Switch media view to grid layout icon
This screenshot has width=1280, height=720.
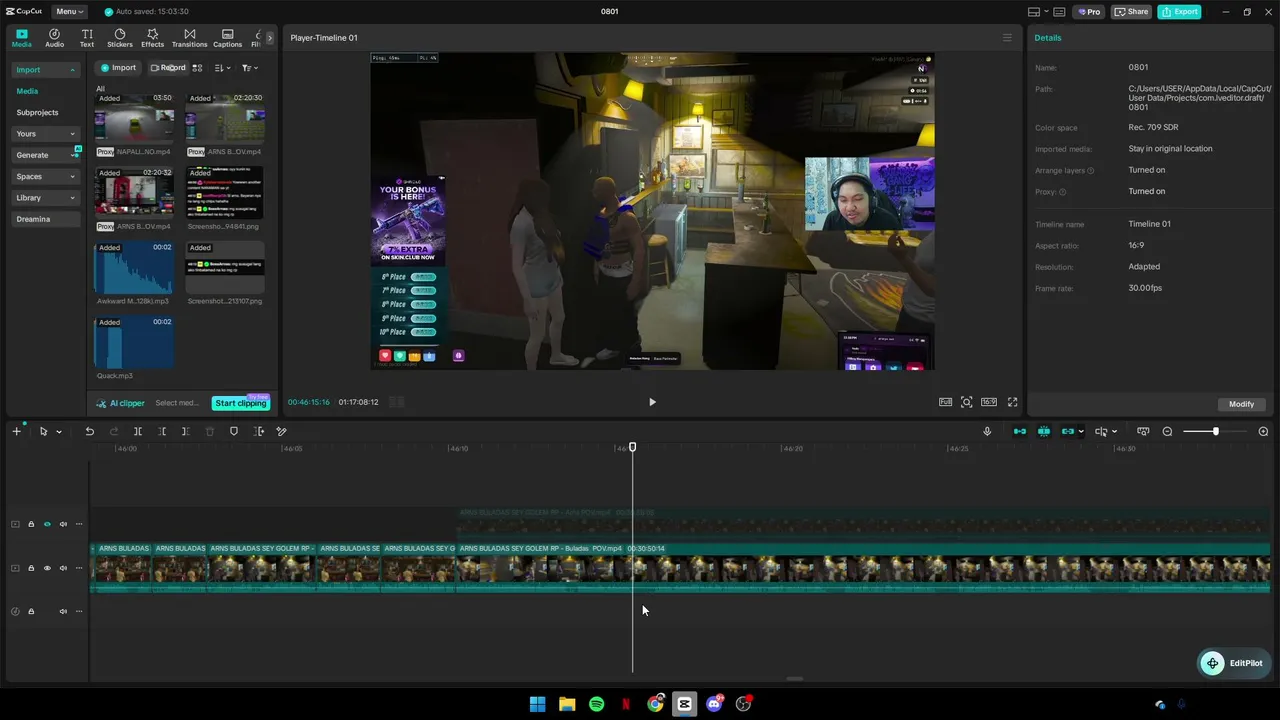(x=197, y=68)
